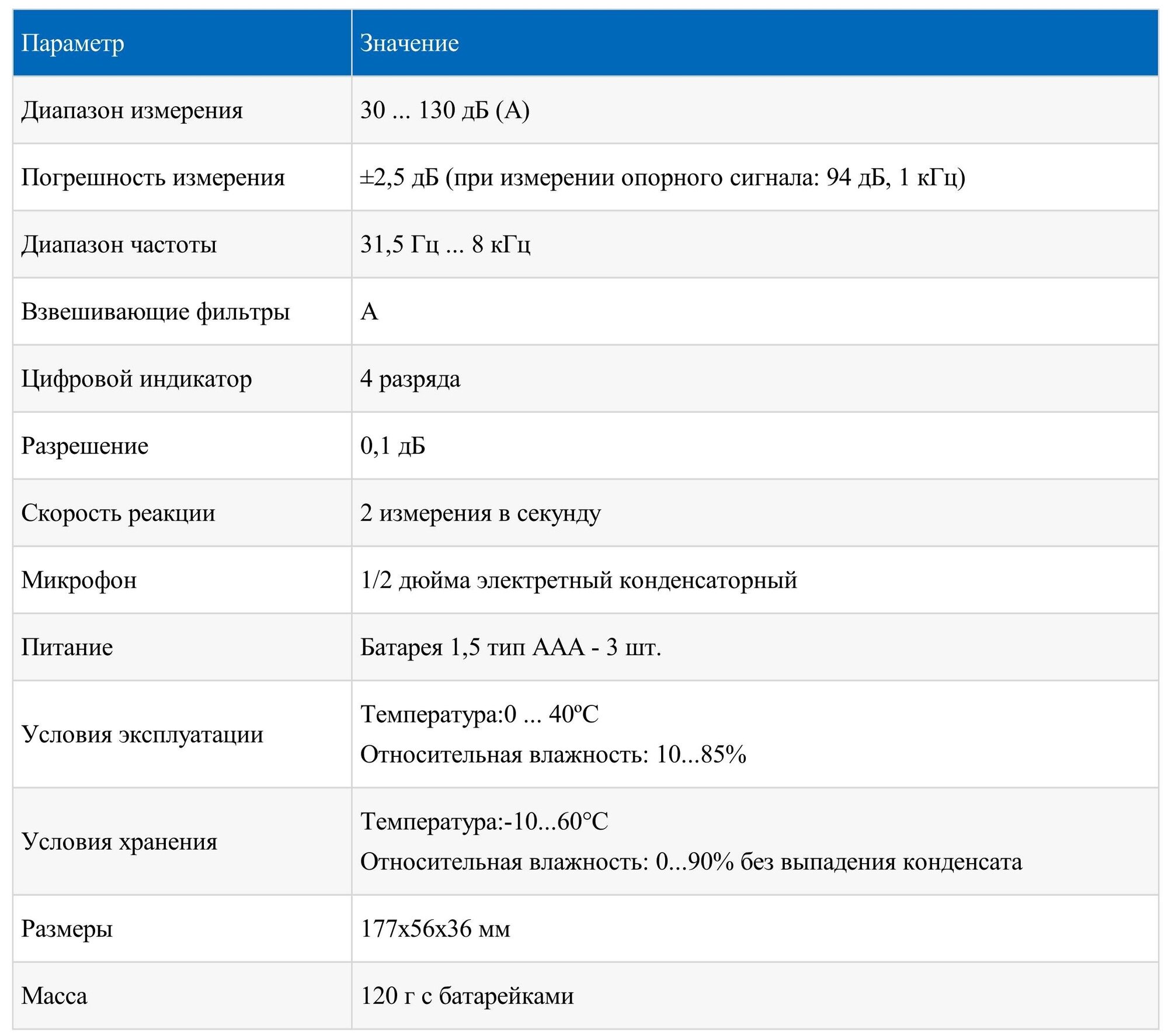Image resolution: width=1168 pixels, height=1036 pixels.
Task: Click 'Взвешивающие фильтры' parameter cell
Action: click(x=155, y=312)
